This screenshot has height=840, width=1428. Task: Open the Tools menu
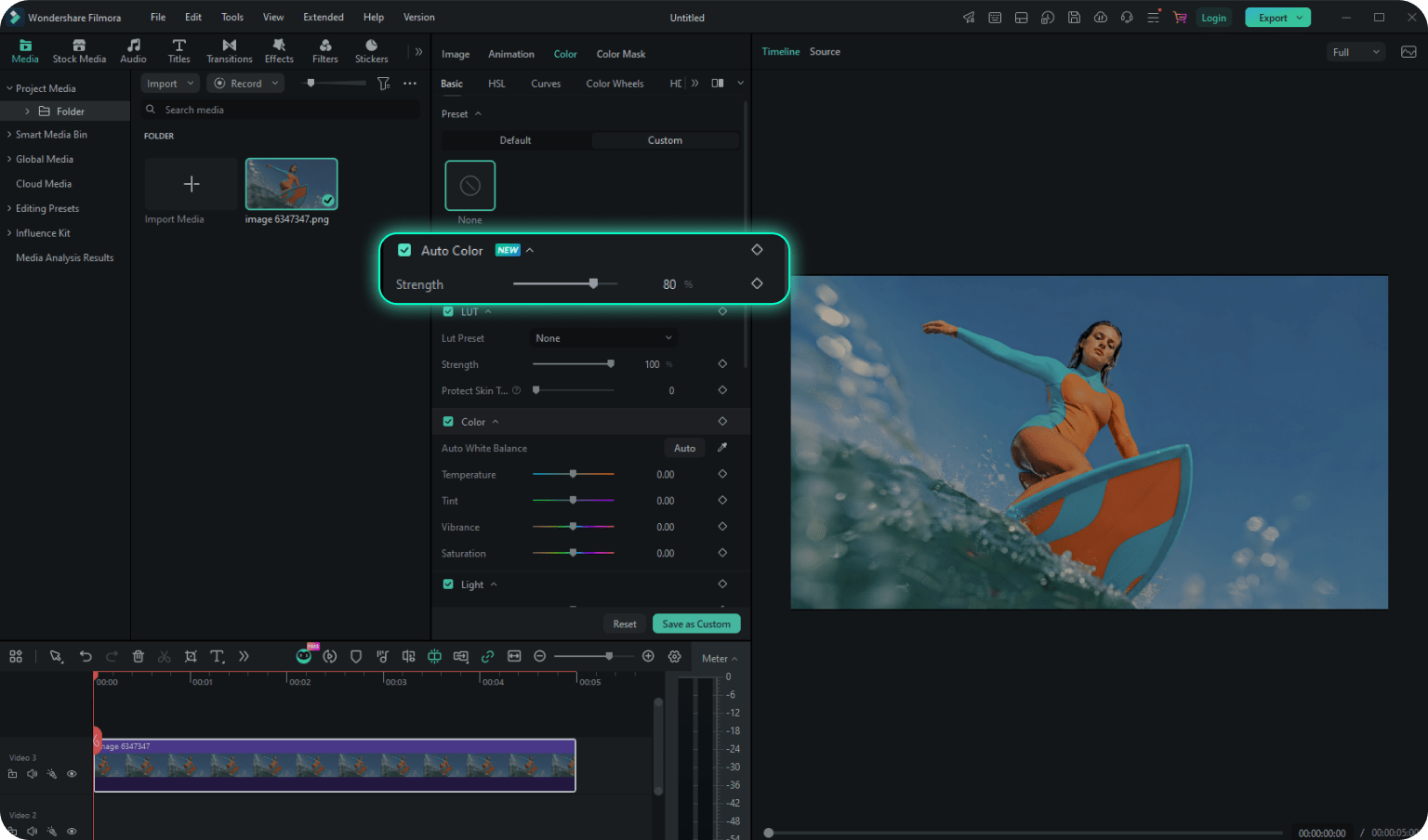click(x=232, y=17)
